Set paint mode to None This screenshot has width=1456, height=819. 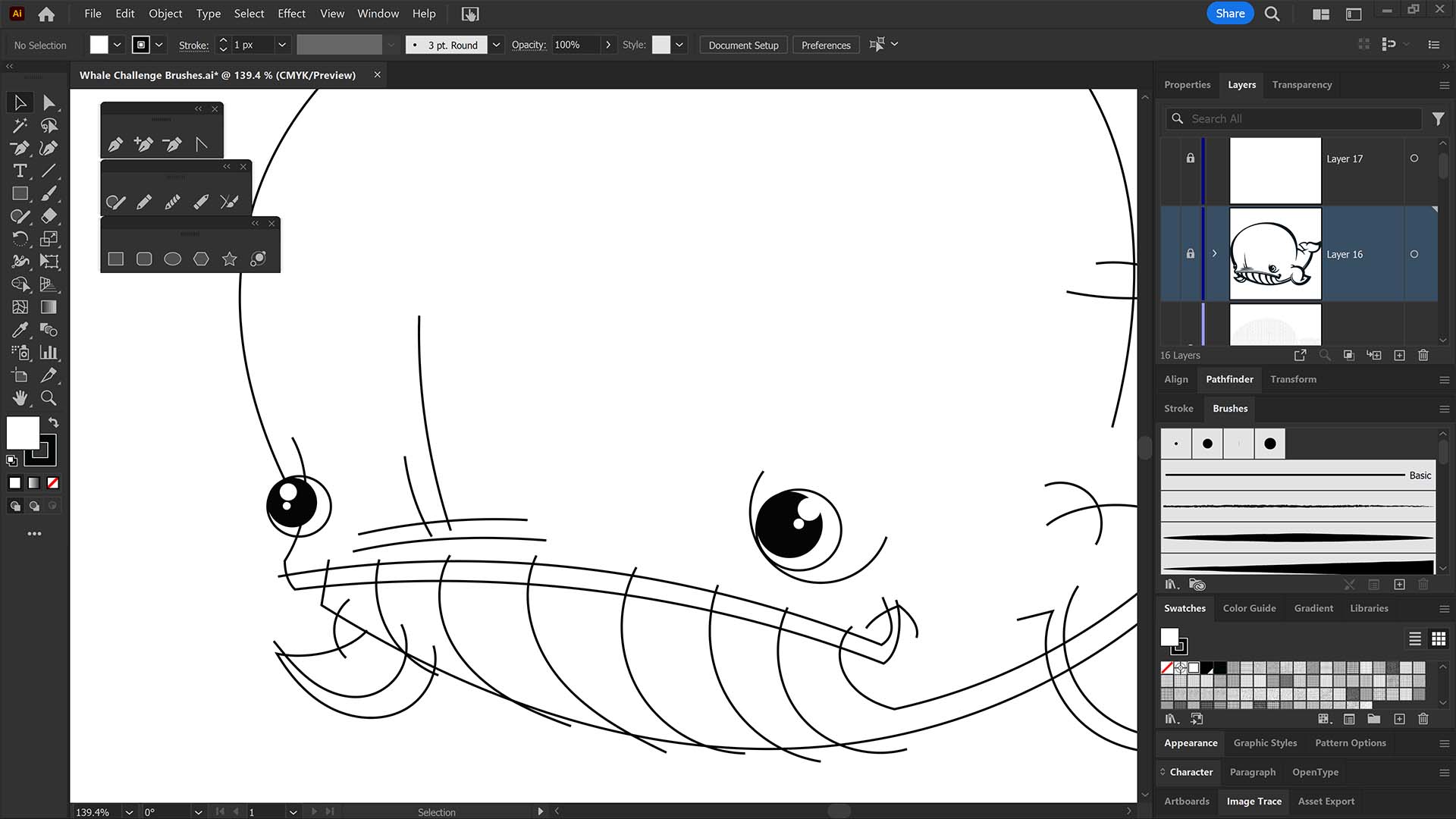coord(53,483)
